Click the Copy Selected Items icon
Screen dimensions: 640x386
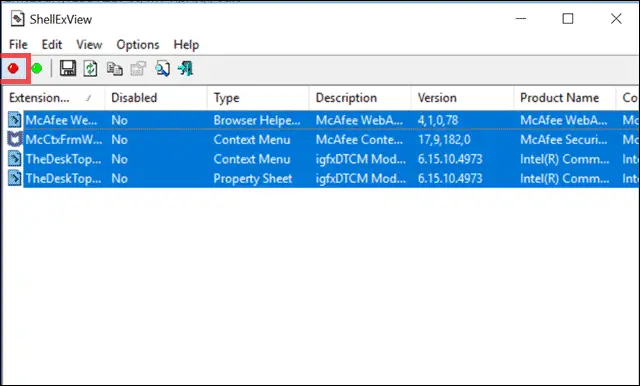click(x=115, y=69)
